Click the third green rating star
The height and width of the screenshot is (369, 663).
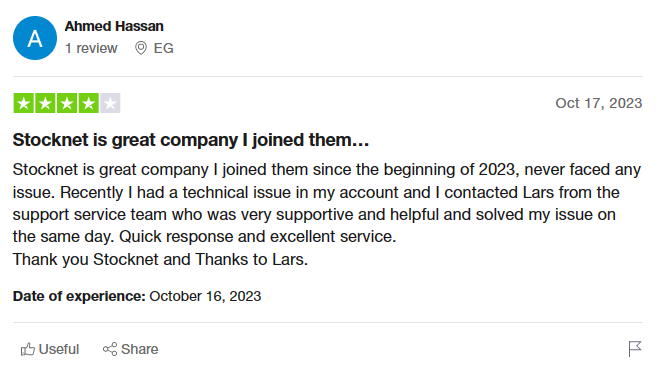[67, 103]
